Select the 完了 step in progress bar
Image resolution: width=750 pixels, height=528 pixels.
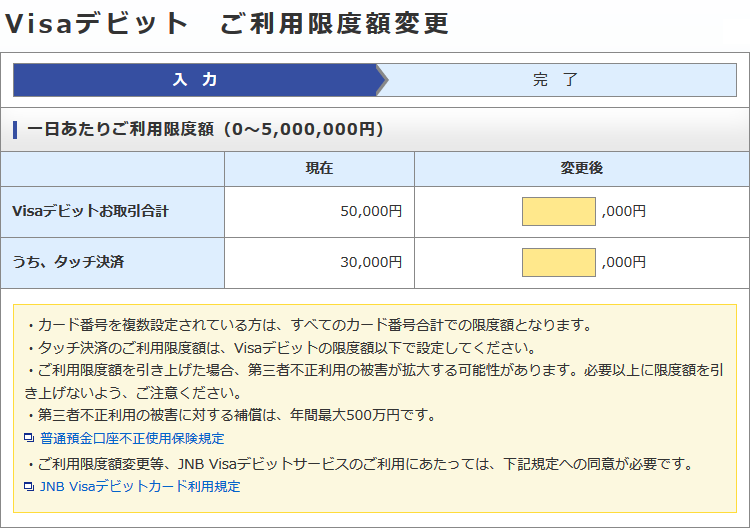pyautogui.click(x=557, y=80)
